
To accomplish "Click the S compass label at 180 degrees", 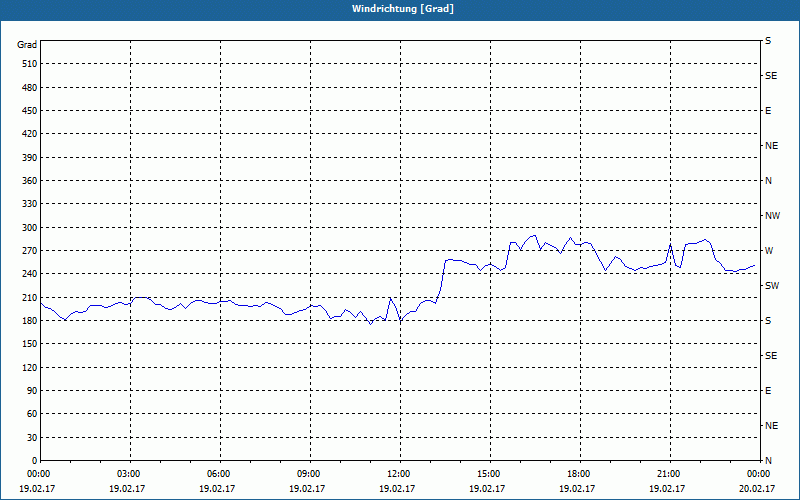I will point(768,321).
